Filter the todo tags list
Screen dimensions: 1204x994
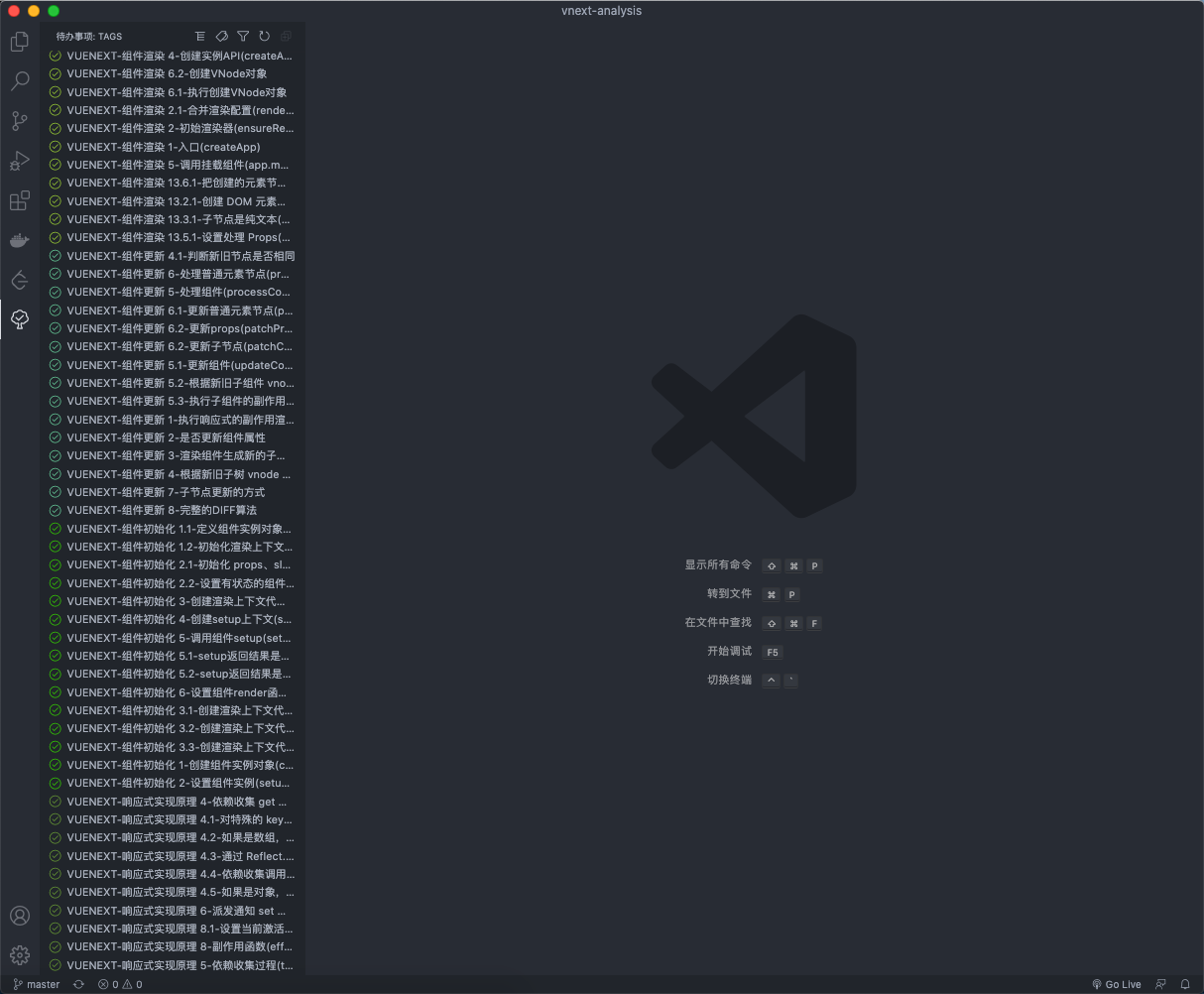click(243, 36)
